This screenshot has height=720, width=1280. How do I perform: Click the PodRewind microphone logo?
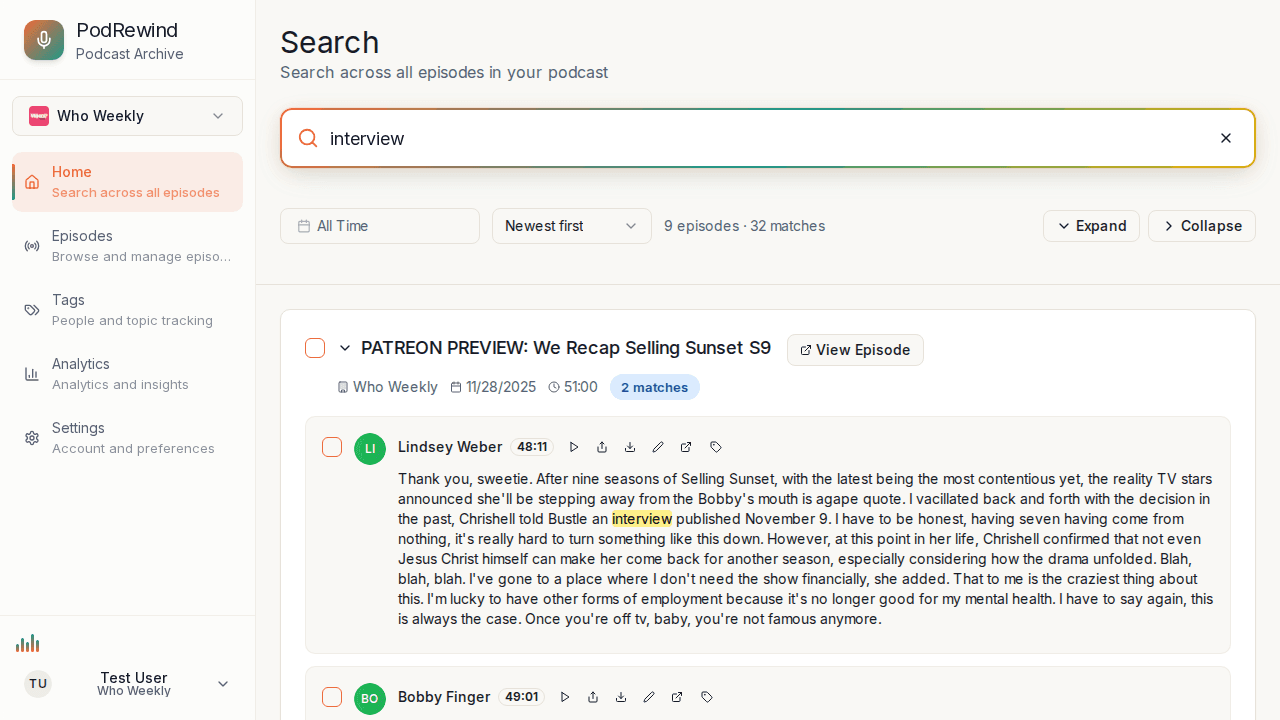coord(43,40)
